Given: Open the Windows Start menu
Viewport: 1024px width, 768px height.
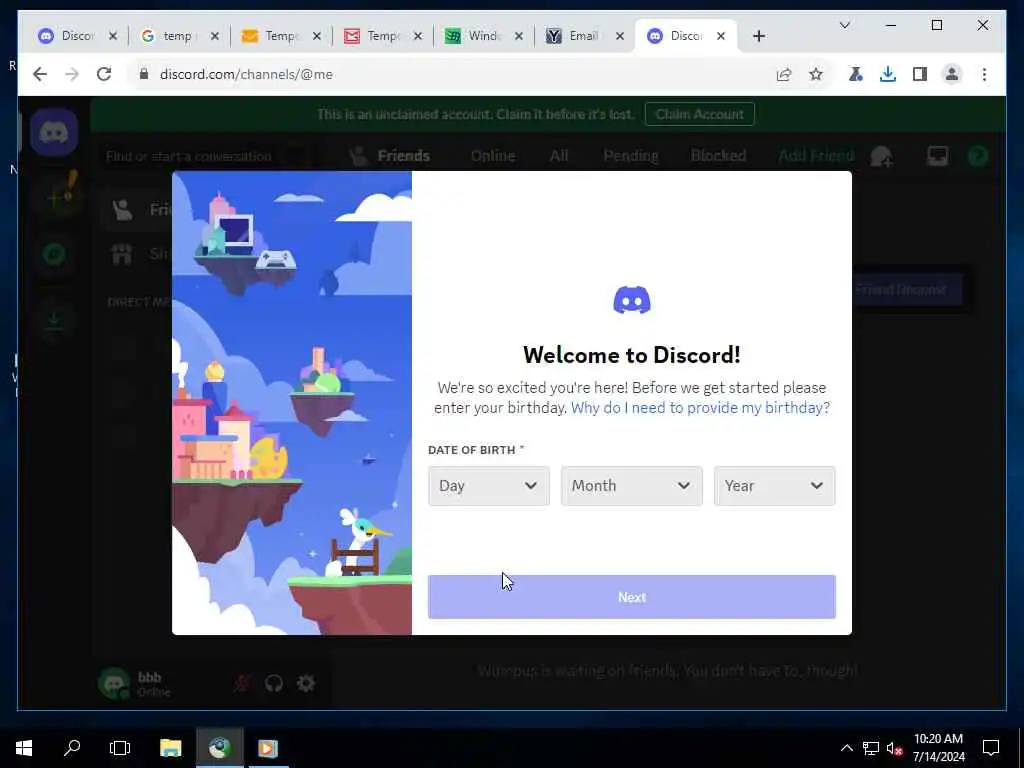Looking at the screenshot, I should (x=24, y=748).
